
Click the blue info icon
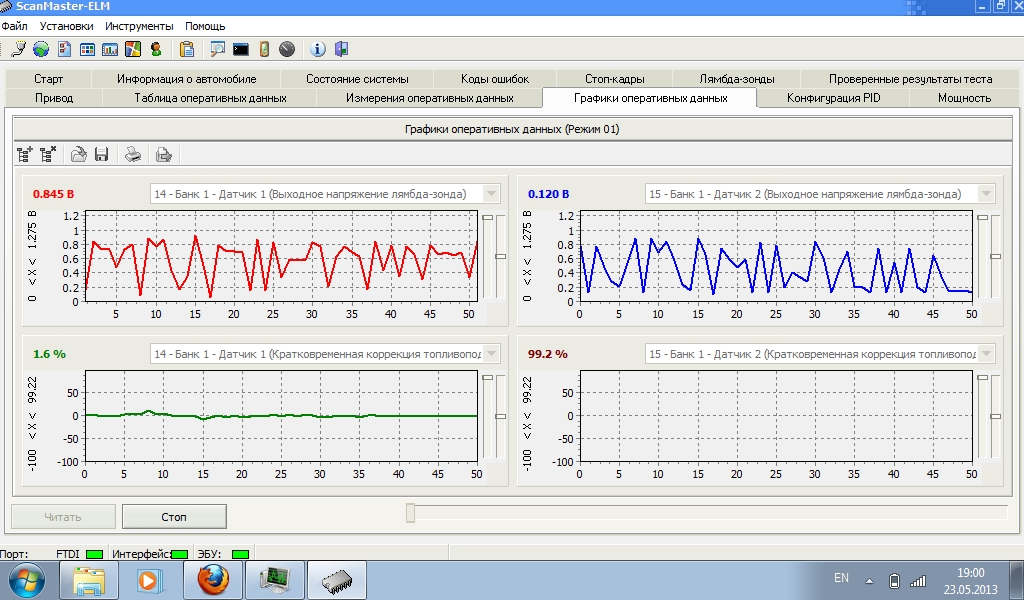pos(318,48)
